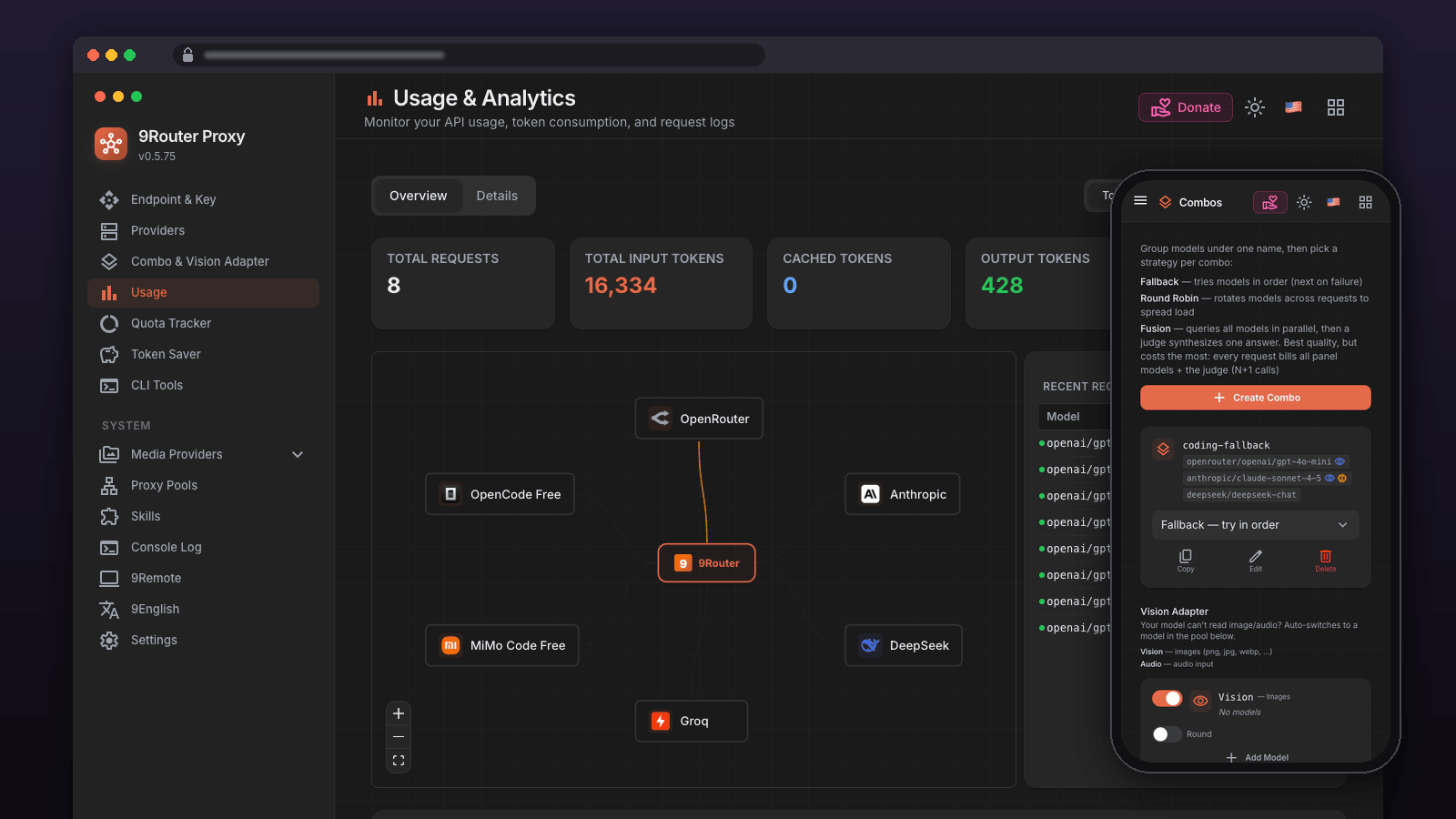Toggle light theme in desktop header
This screenshot has height=819, width=1456.
click(1255, 107)
